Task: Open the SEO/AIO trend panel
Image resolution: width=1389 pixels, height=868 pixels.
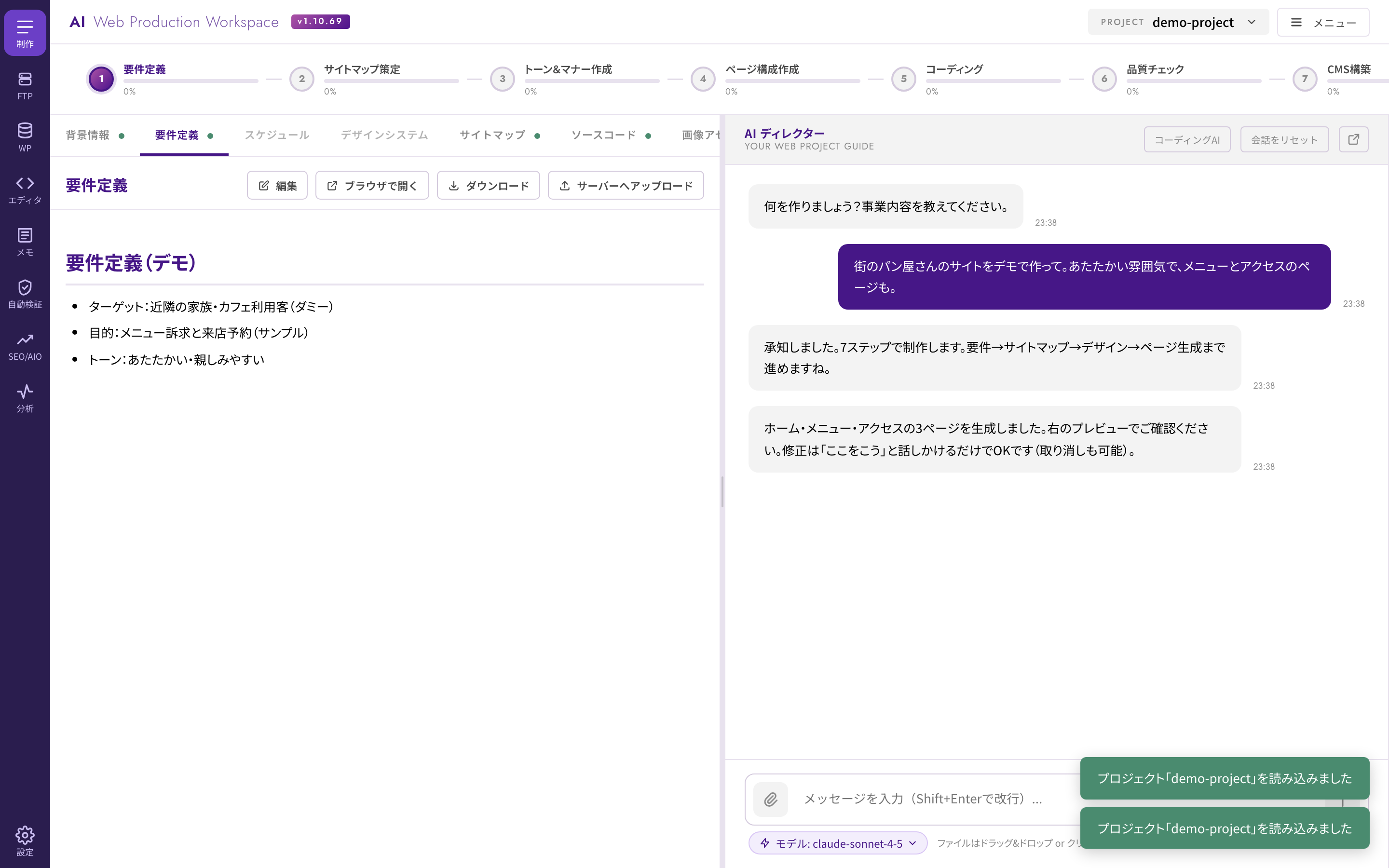Action: tap(25, 346)
